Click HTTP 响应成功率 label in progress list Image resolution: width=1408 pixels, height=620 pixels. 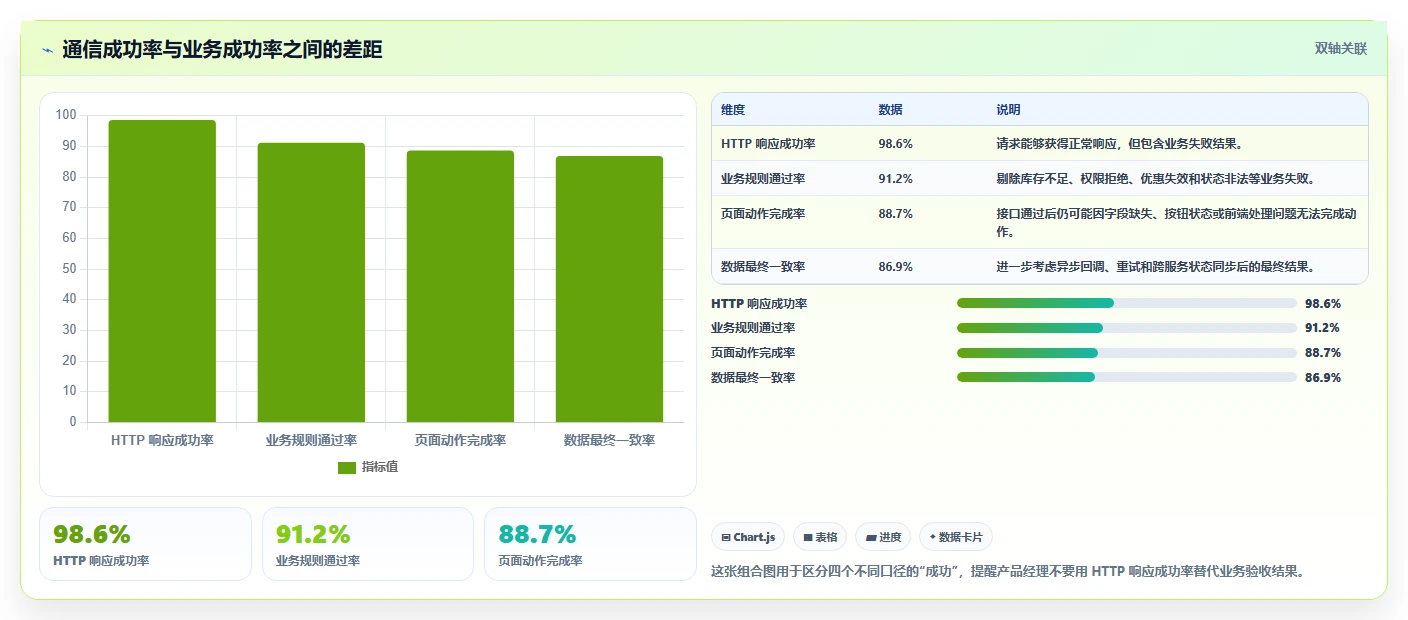(x=759, y=304)
